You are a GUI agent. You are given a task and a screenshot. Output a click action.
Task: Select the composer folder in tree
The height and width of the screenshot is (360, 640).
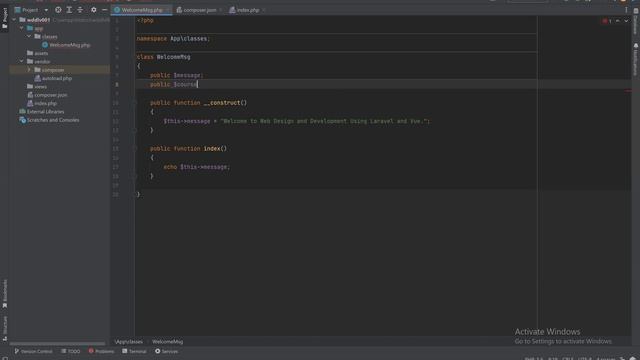(x=49, y=70)
